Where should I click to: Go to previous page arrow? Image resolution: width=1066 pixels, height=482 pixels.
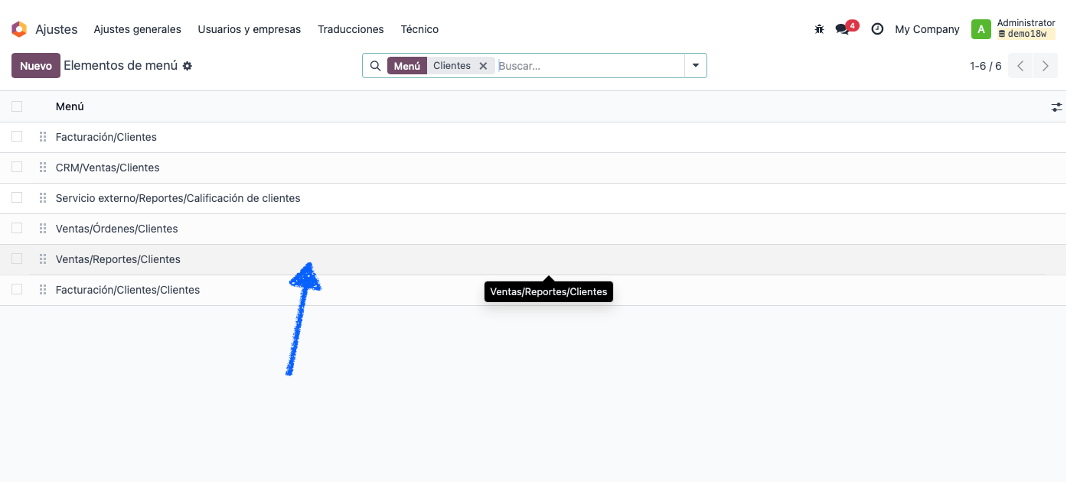coord(1020,66)
